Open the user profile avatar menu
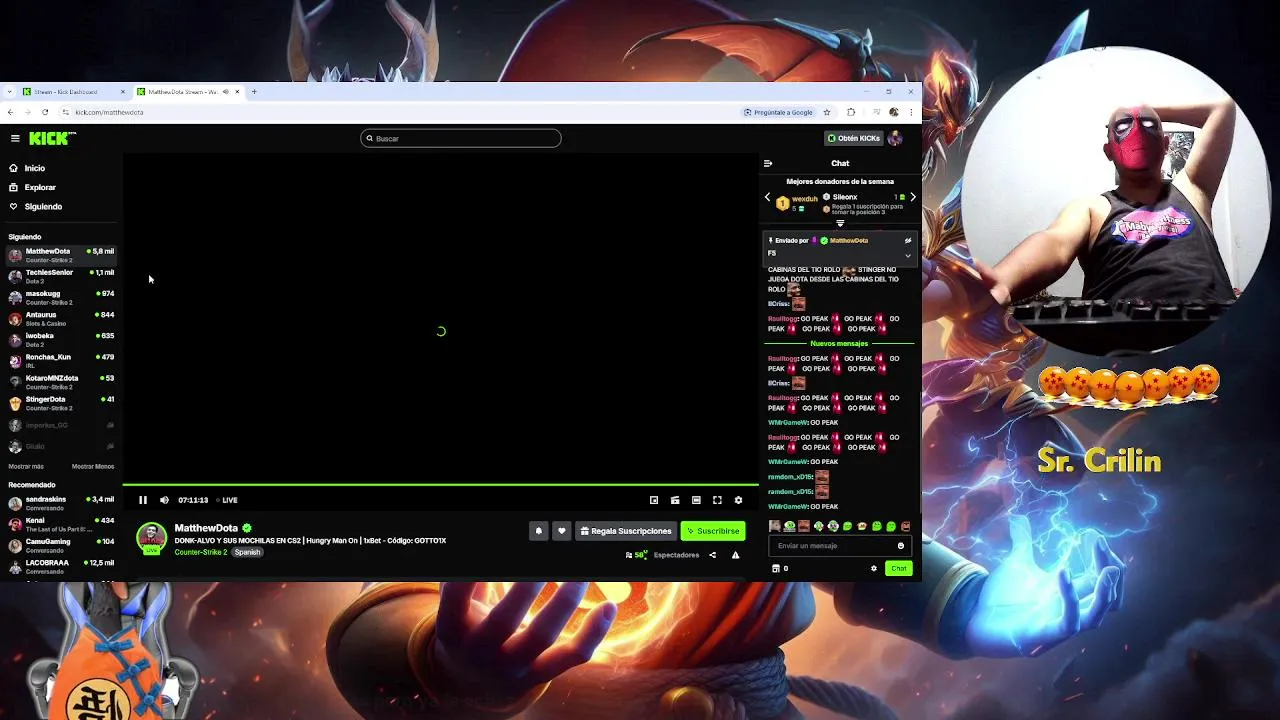 tap(895, 138)
